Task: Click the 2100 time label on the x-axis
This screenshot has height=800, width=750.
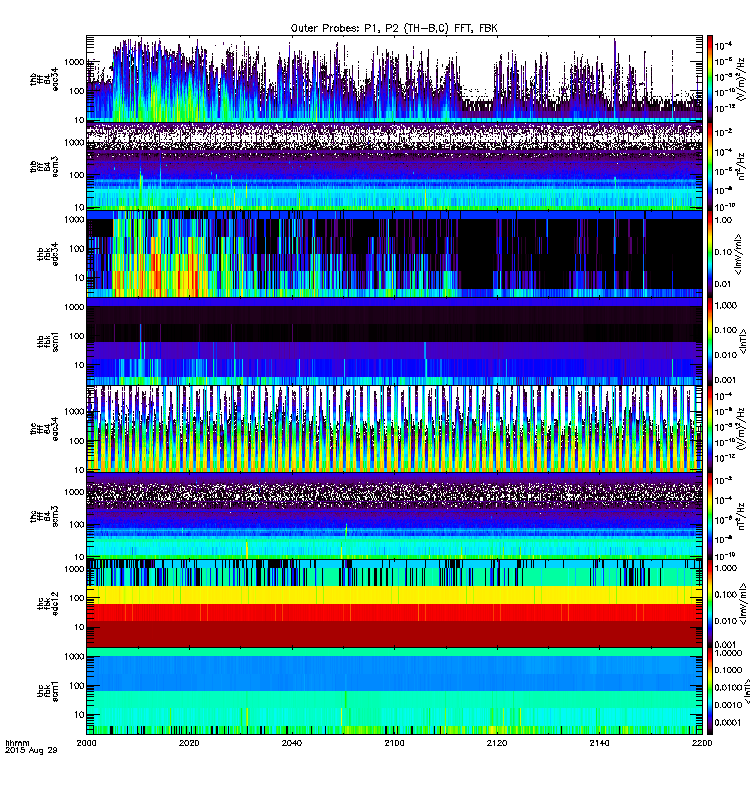Action: point(394,743)
